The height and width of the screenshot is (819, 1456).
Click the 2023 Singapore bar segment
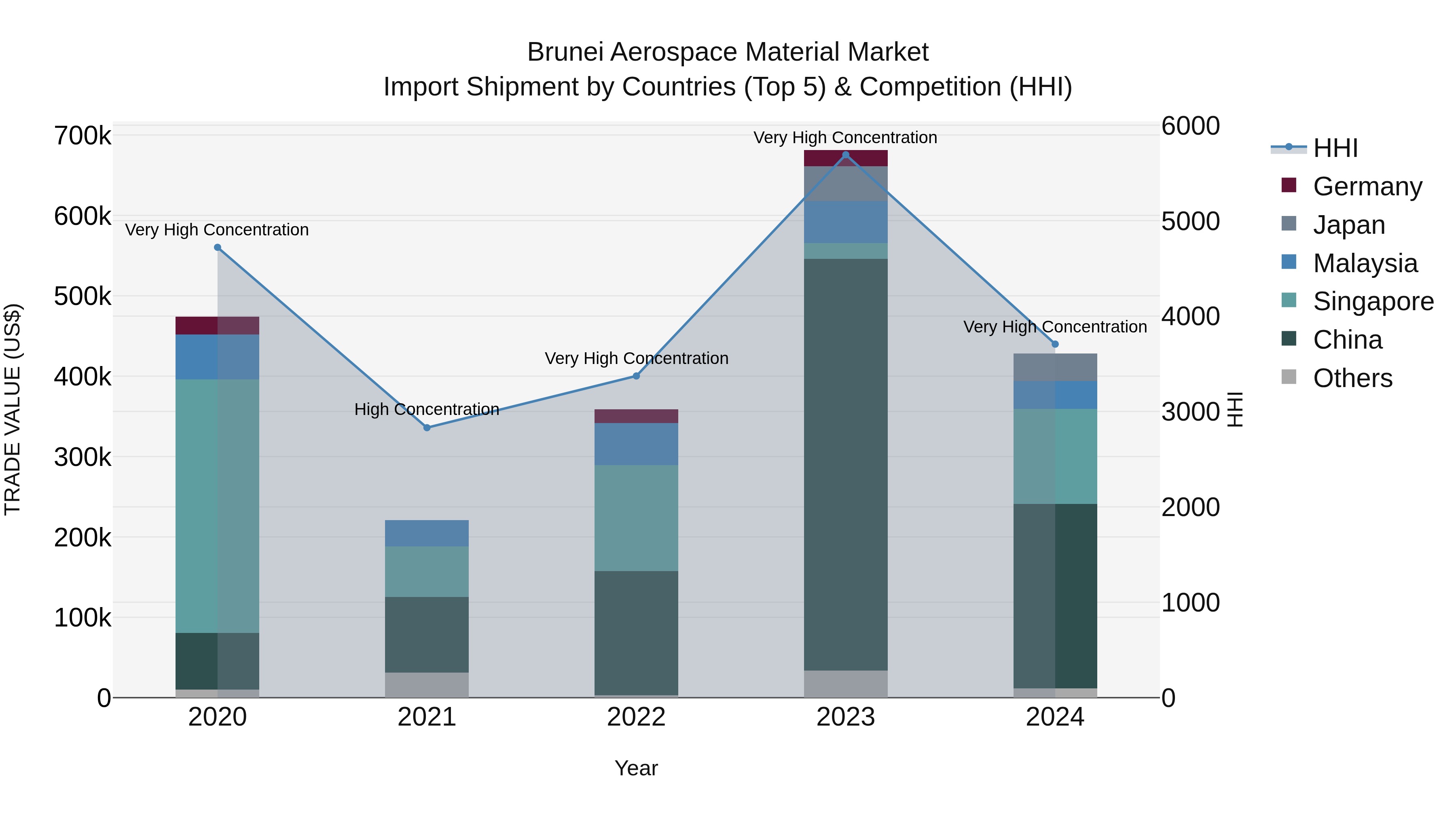846,251
